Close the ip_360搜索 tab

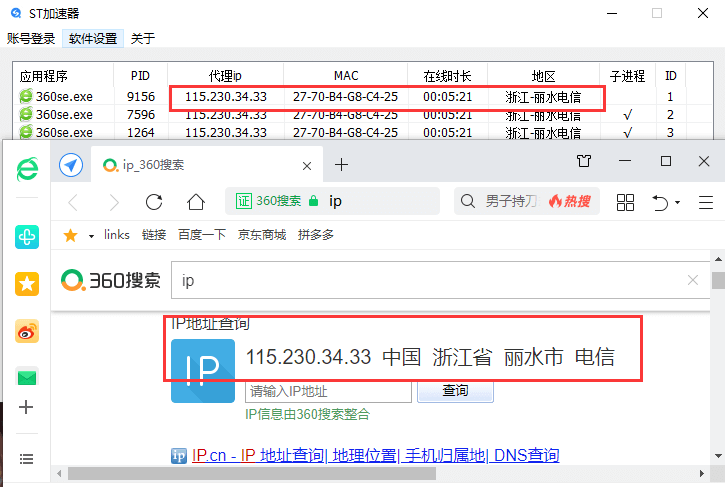(307, 166)
